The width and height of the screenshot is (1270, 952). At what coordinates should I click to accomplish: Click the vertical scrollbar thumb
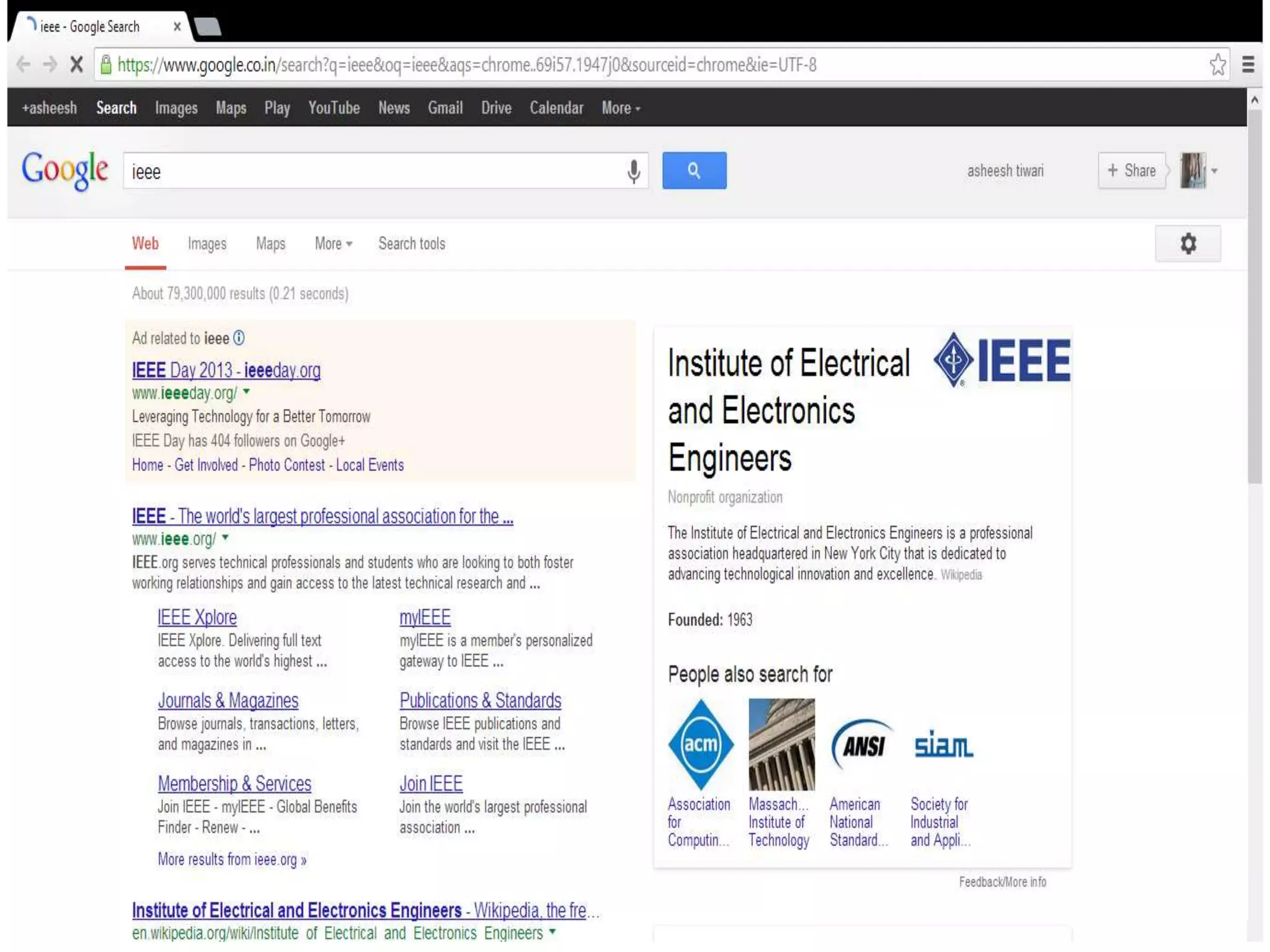click(1255, 296)
